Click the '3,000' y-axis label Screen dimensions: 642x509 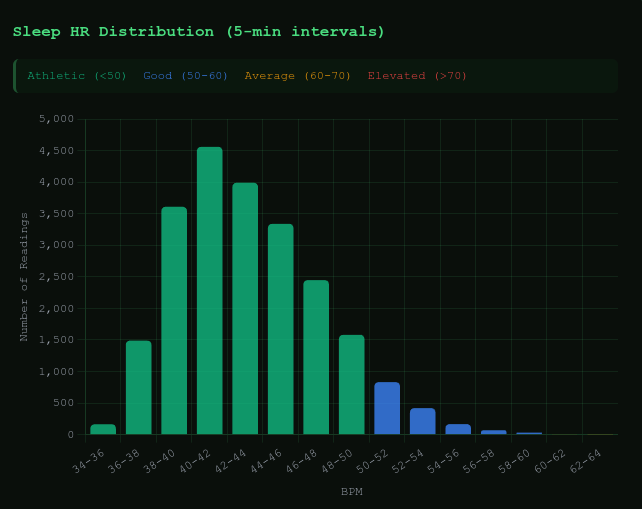(57, 245)
